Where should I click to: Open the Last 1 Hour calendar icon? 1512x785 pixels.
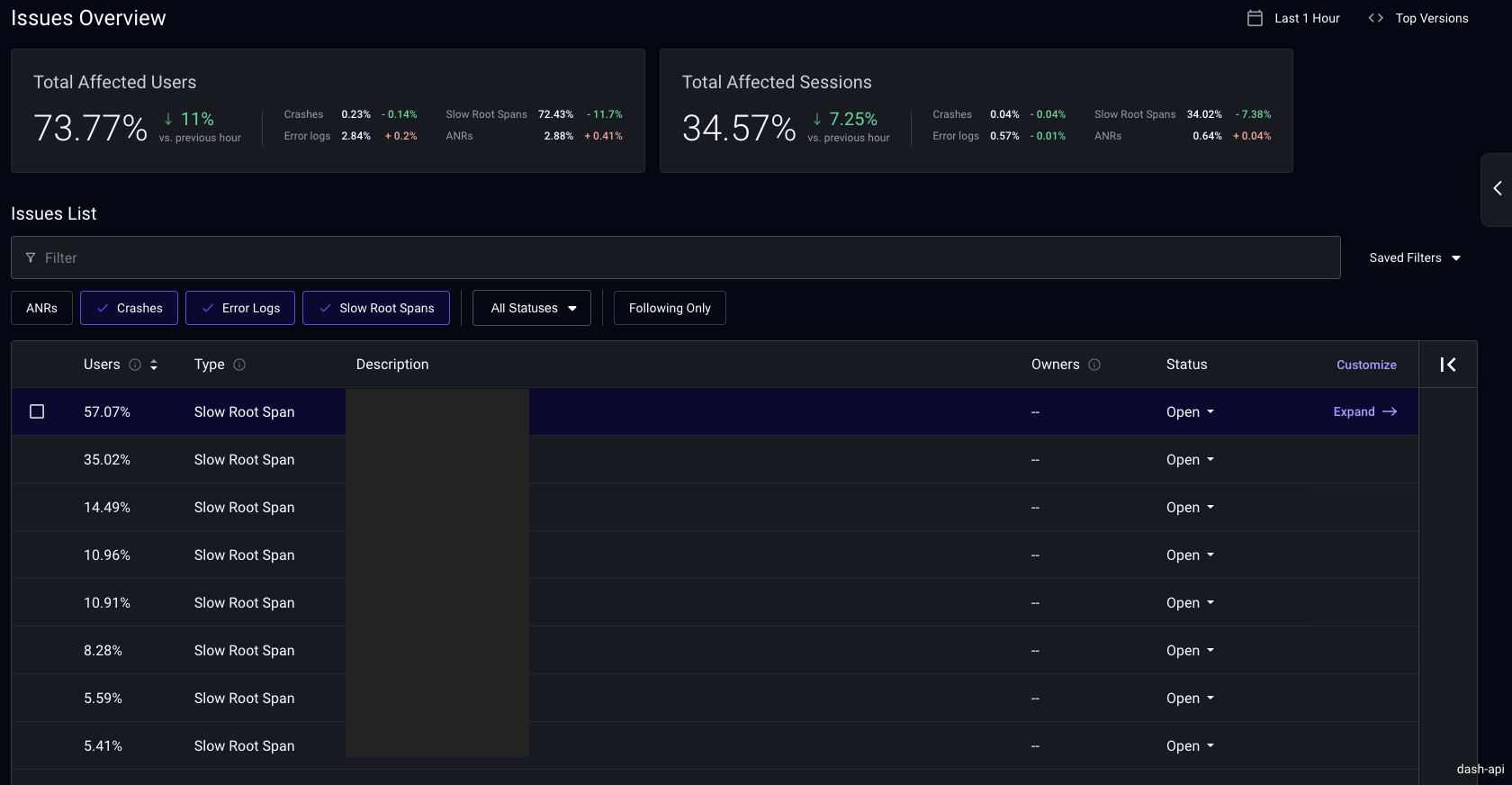click(x=1255, y=18)
